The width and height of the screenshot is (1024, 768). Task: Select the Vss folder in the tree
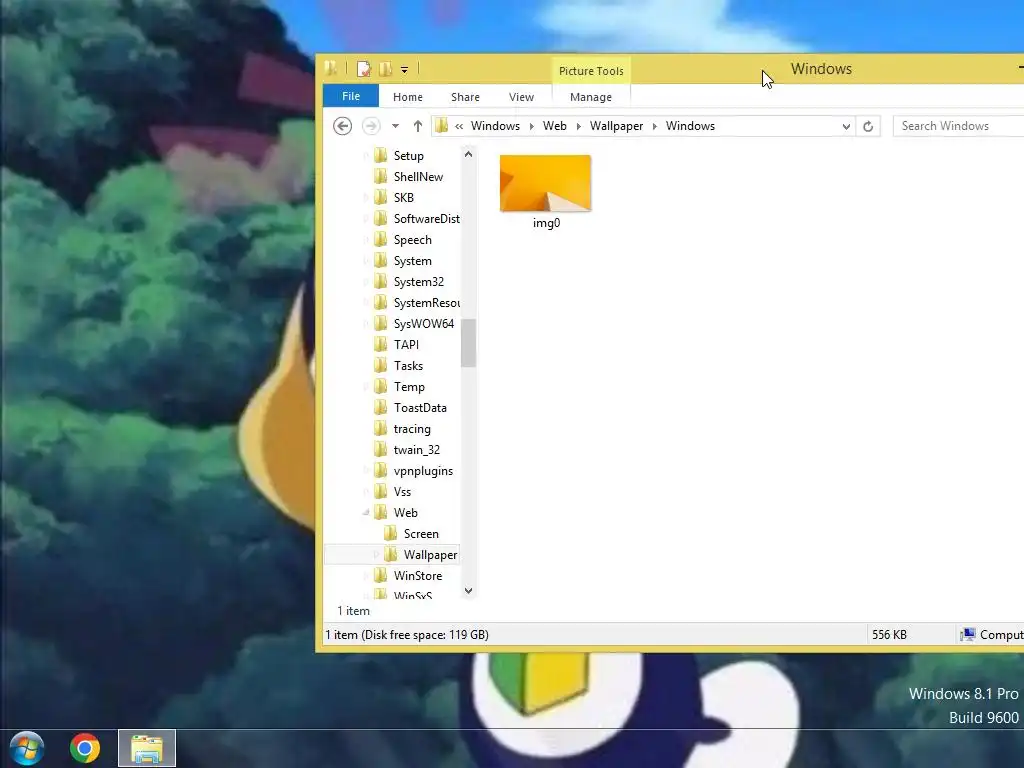(x=402, y=492)
